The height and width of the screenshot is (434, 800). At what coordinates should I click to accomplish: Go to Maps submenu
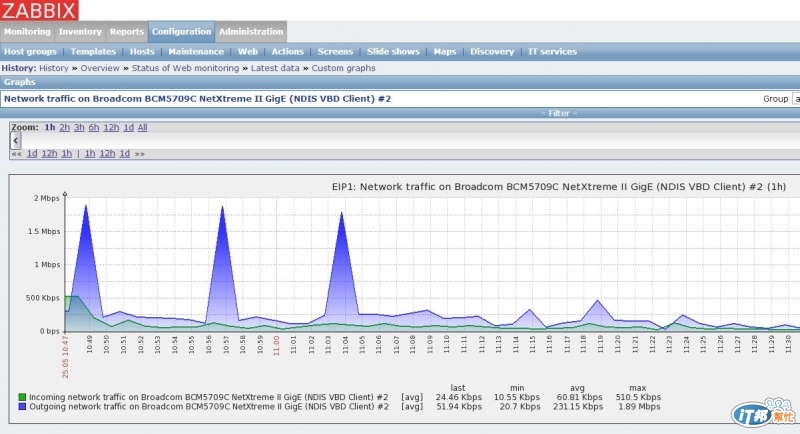(444, 52)
